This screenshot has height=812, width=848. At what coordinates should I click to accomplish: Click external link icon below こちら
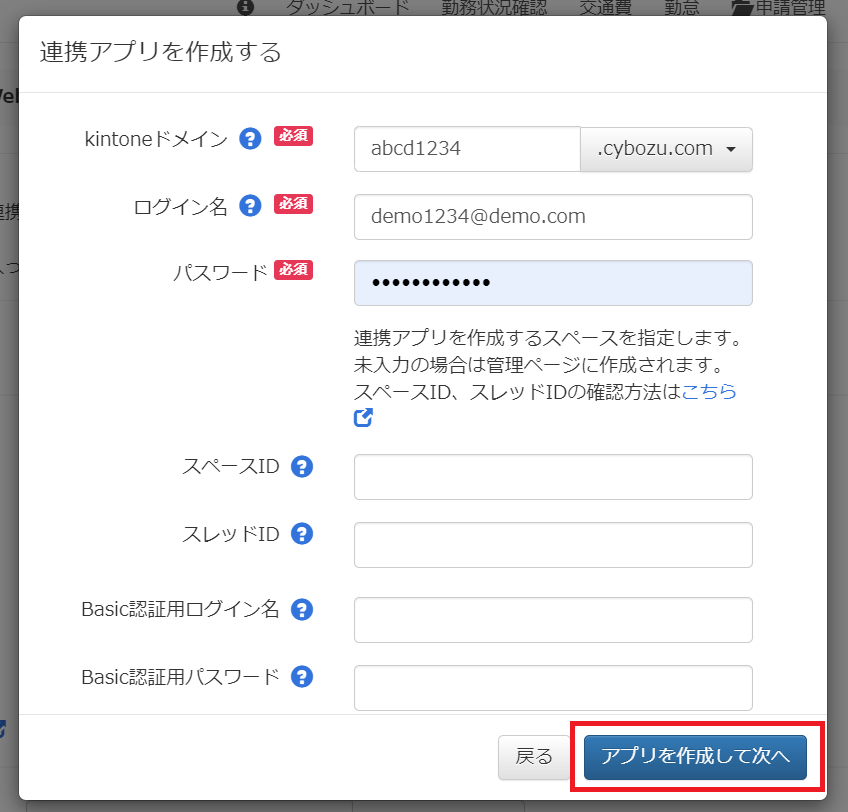[363, 418]
